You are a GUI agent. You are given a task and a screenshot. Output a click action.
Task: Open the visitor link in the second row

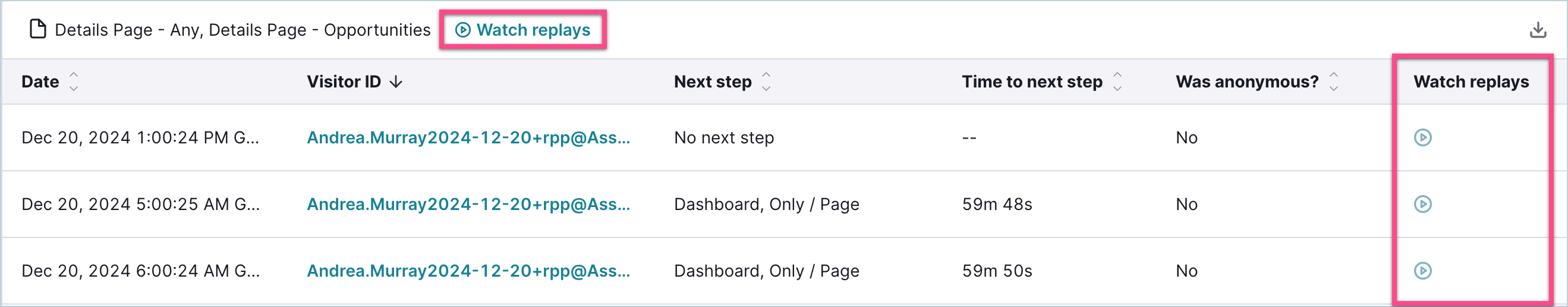coord(468,204)
